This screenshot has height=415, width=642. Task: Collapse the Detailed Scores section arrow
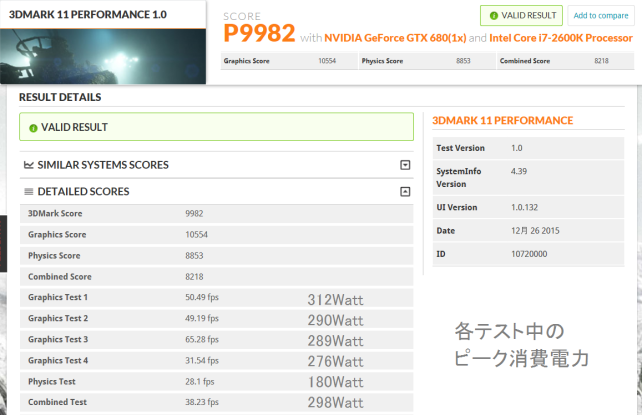point(405,192)
